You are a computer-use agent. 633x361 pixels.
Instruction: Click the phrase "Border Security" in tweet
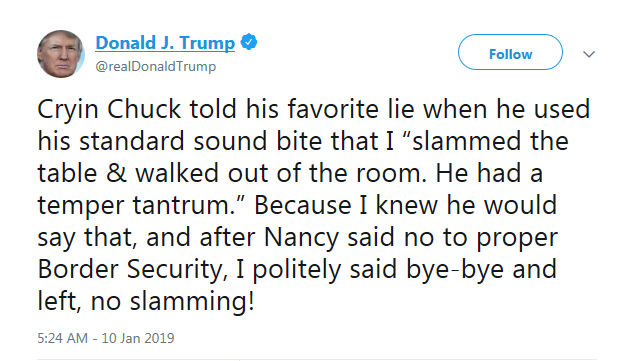(131, 270)
